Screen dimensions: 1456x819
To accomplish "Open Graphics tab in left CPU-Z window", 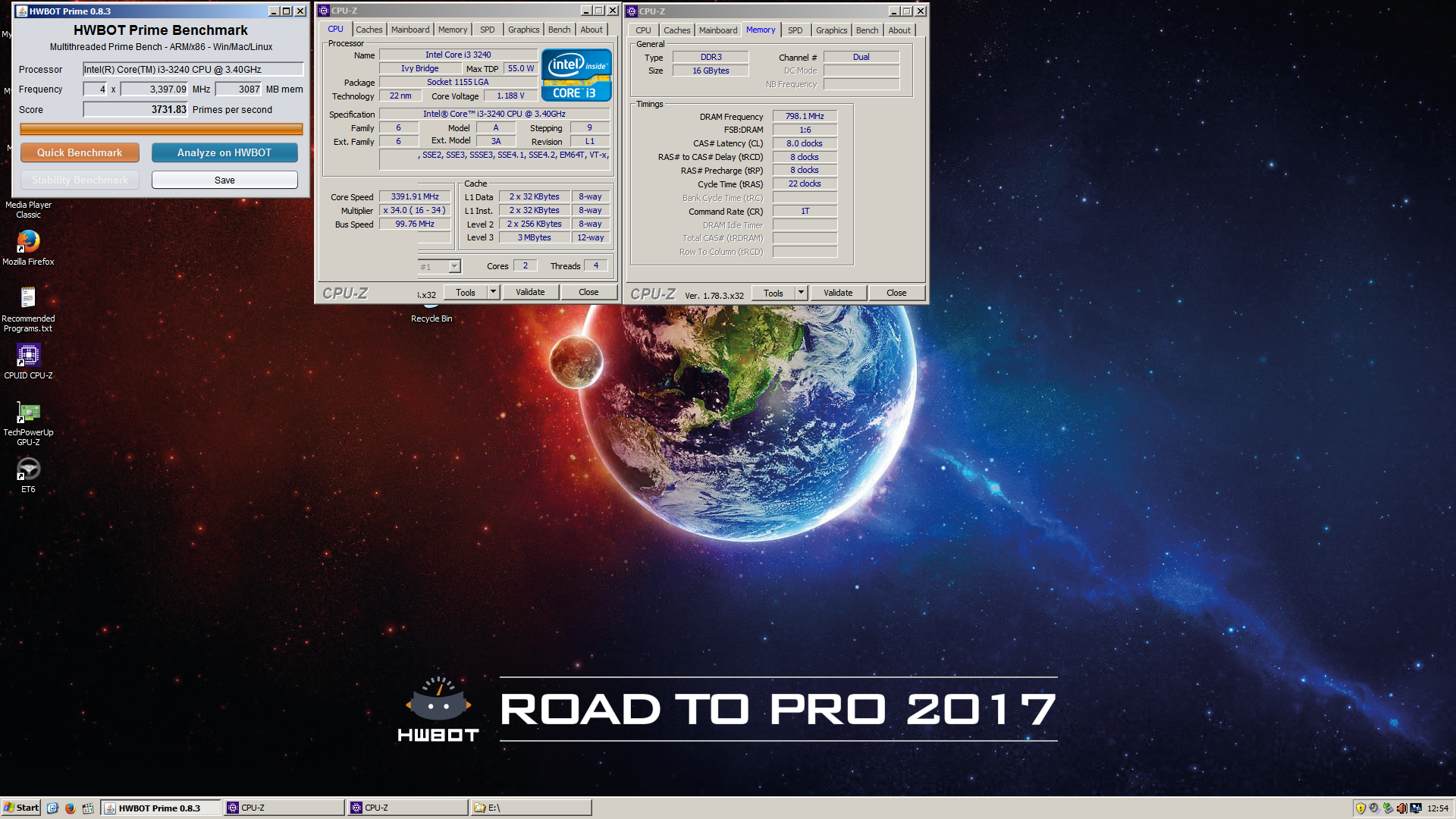I will click(524, 30).
